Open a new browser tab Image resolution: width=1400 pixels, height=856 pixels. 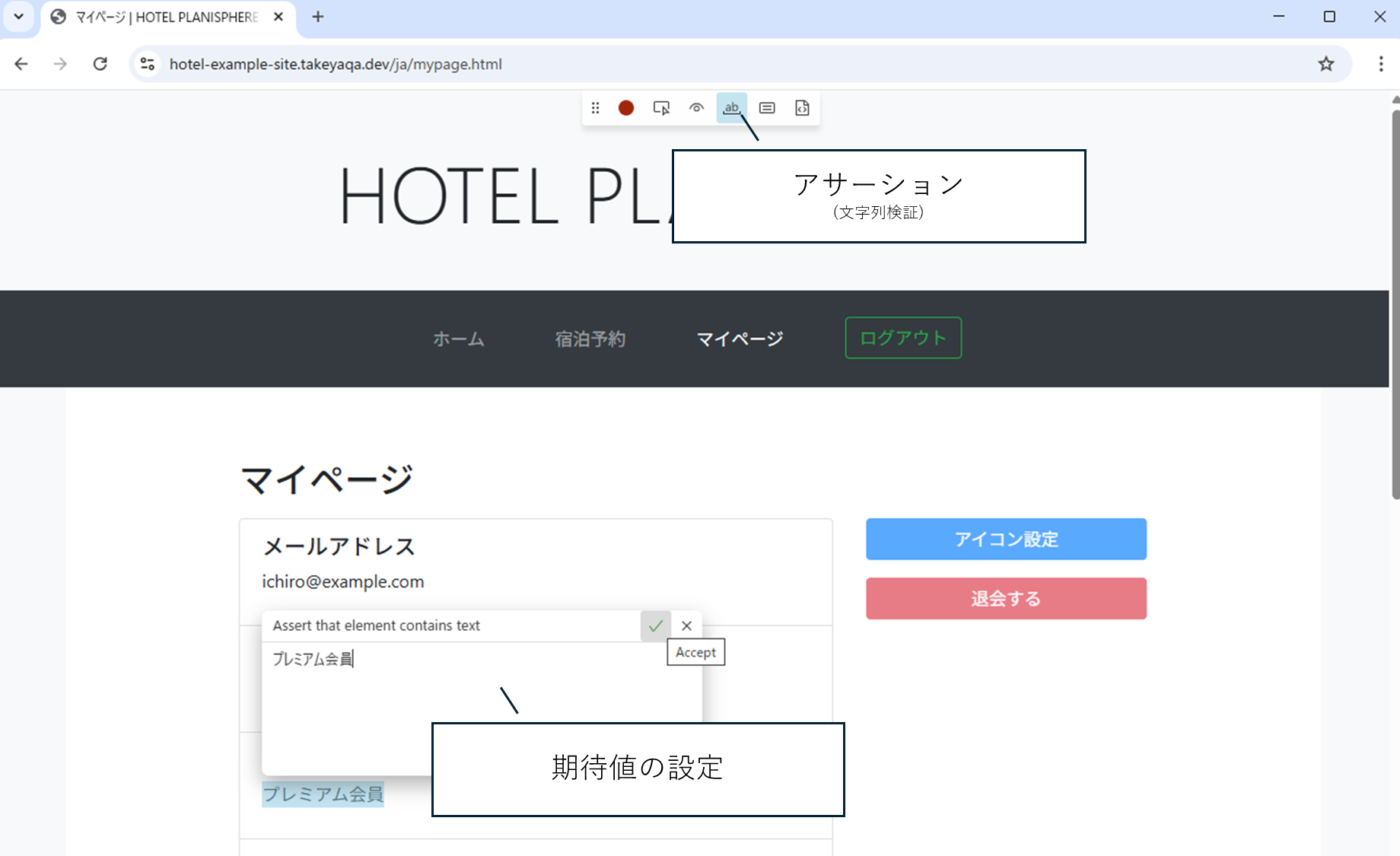318,17
